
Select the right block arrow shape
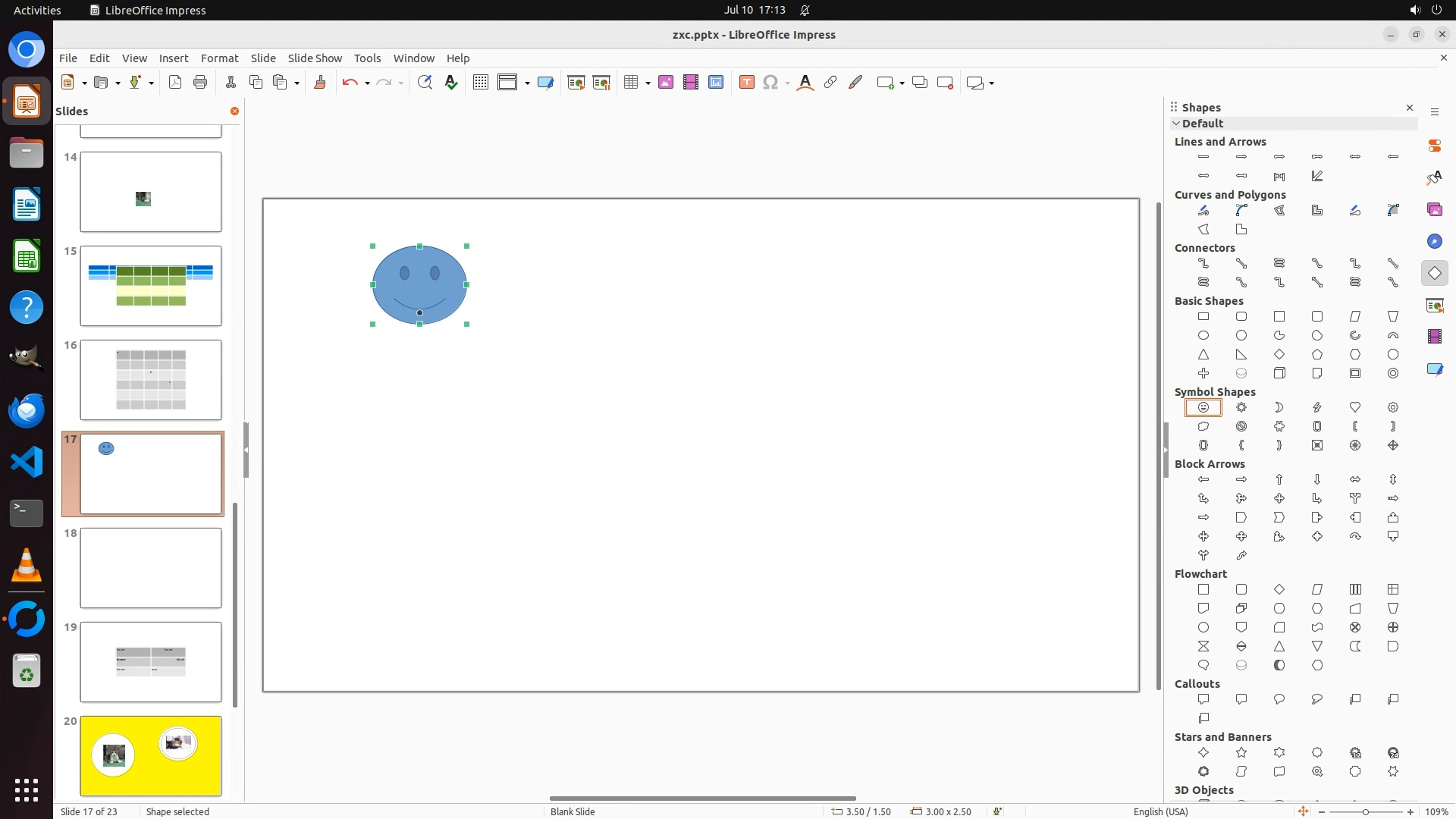point(1241,479)
